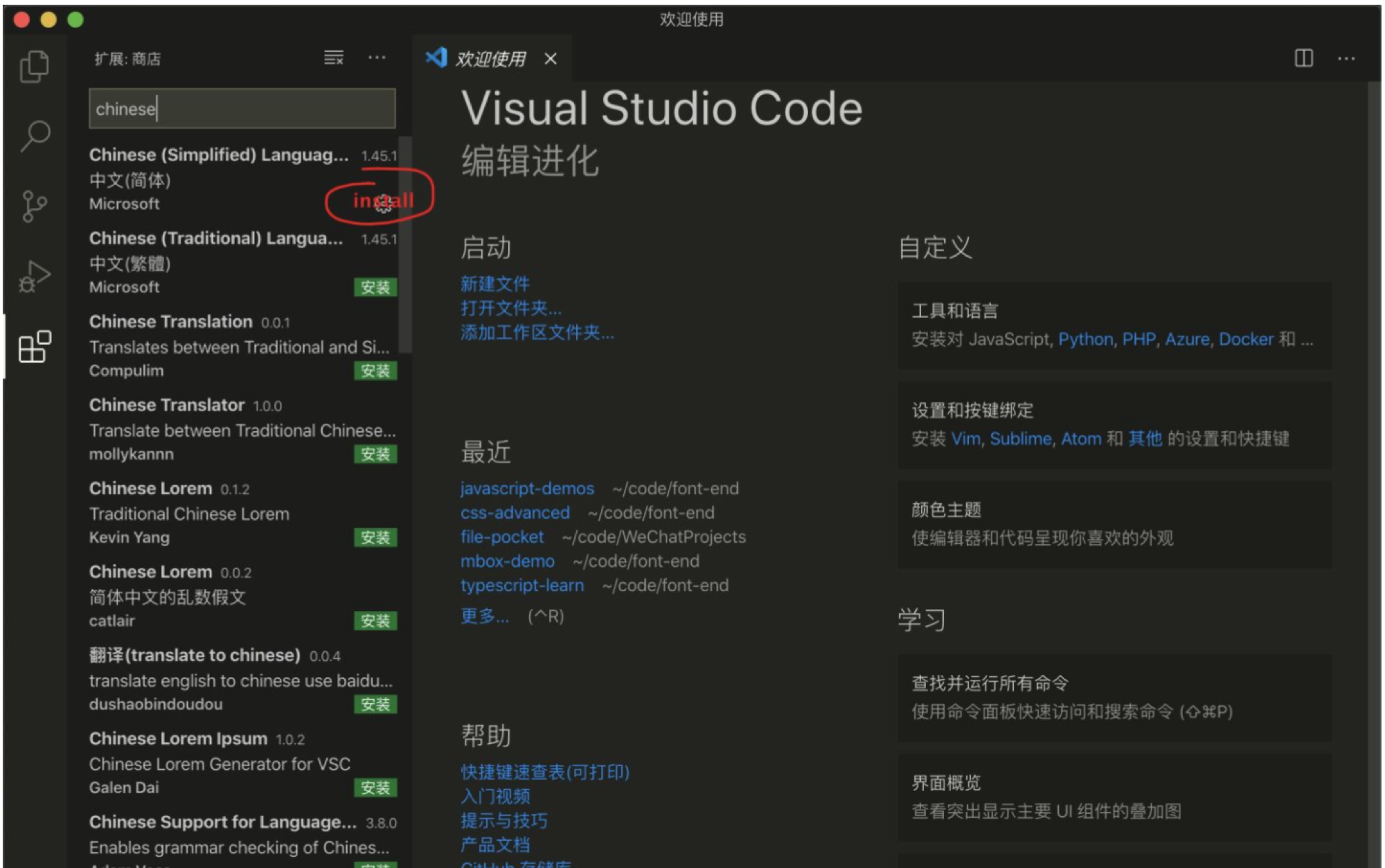
Task: Close the 欢迎使用 welcome tab
Action: [x=551, y=59]
